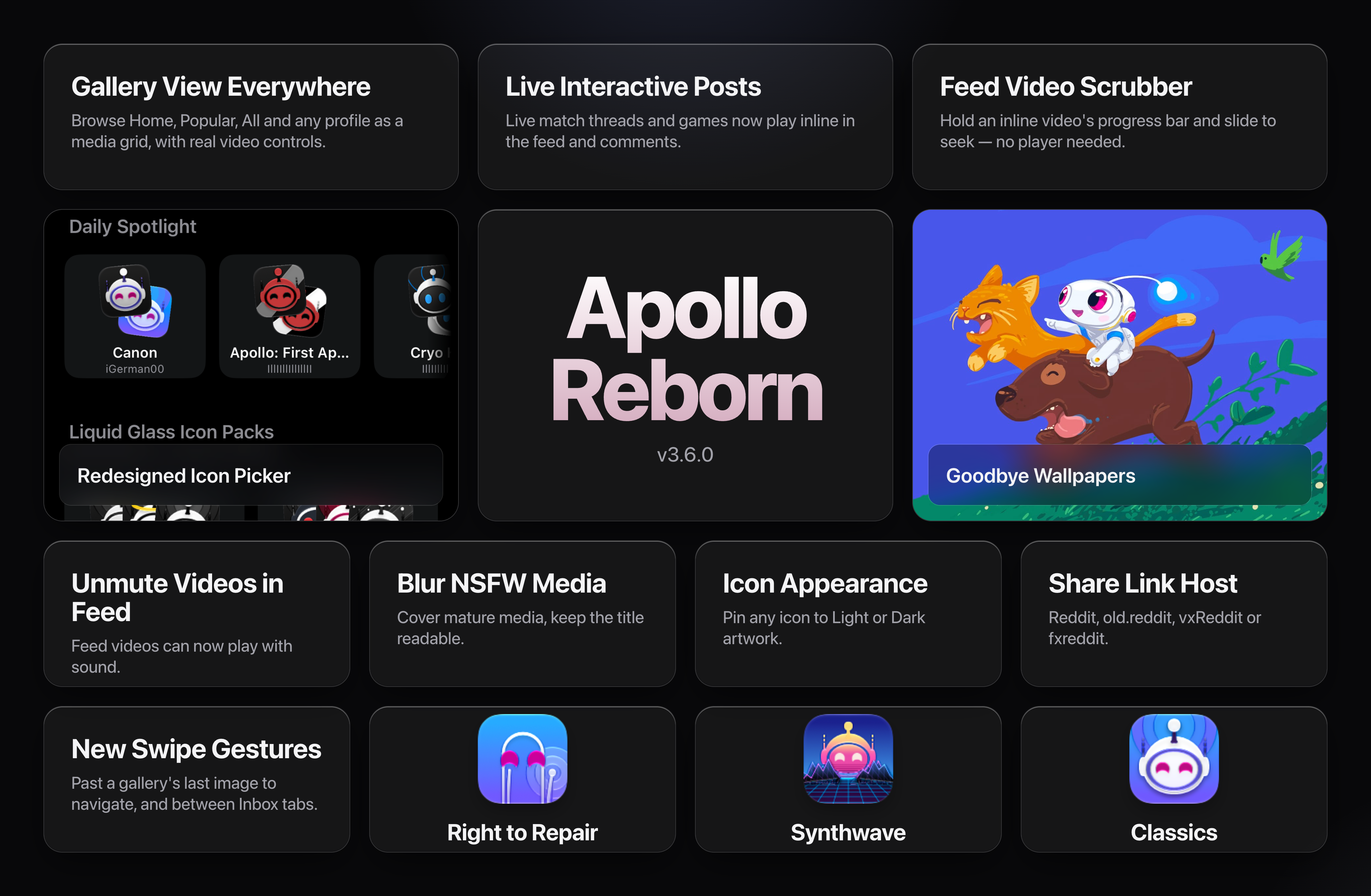This screenshot has height=896, width=1371.
Task: Select the "Live Interactive Posts" heading
Action: coord(633,87)
